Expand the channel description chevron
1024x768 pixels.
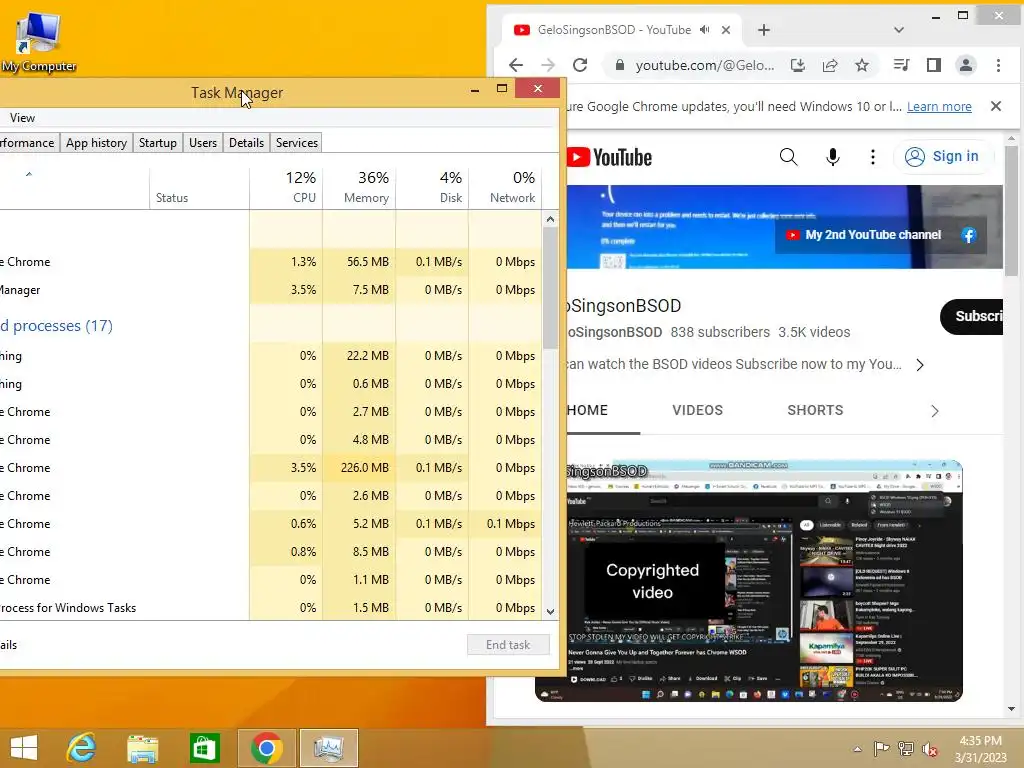tap(920, 365)
